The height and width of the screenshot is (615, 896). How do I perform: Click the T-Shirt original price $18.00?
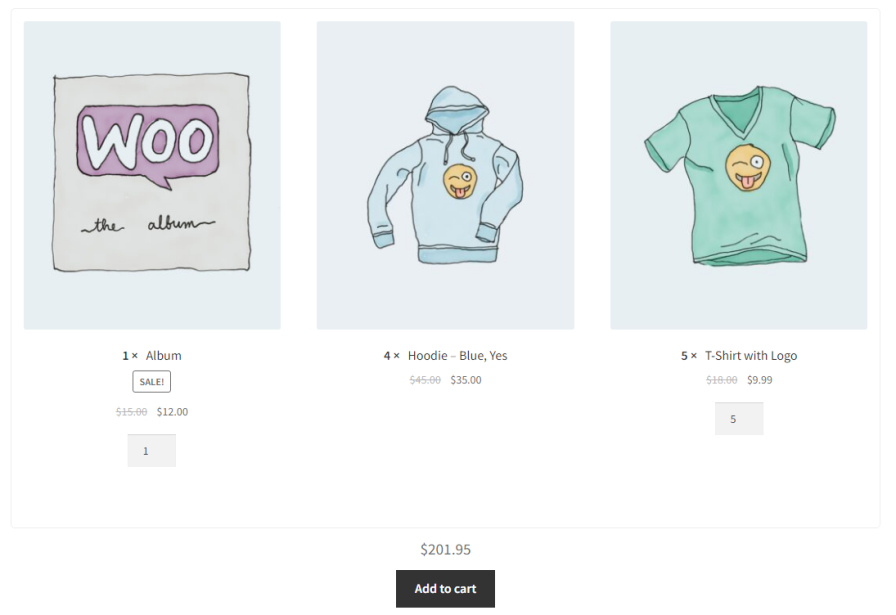(x=722, y=380)
